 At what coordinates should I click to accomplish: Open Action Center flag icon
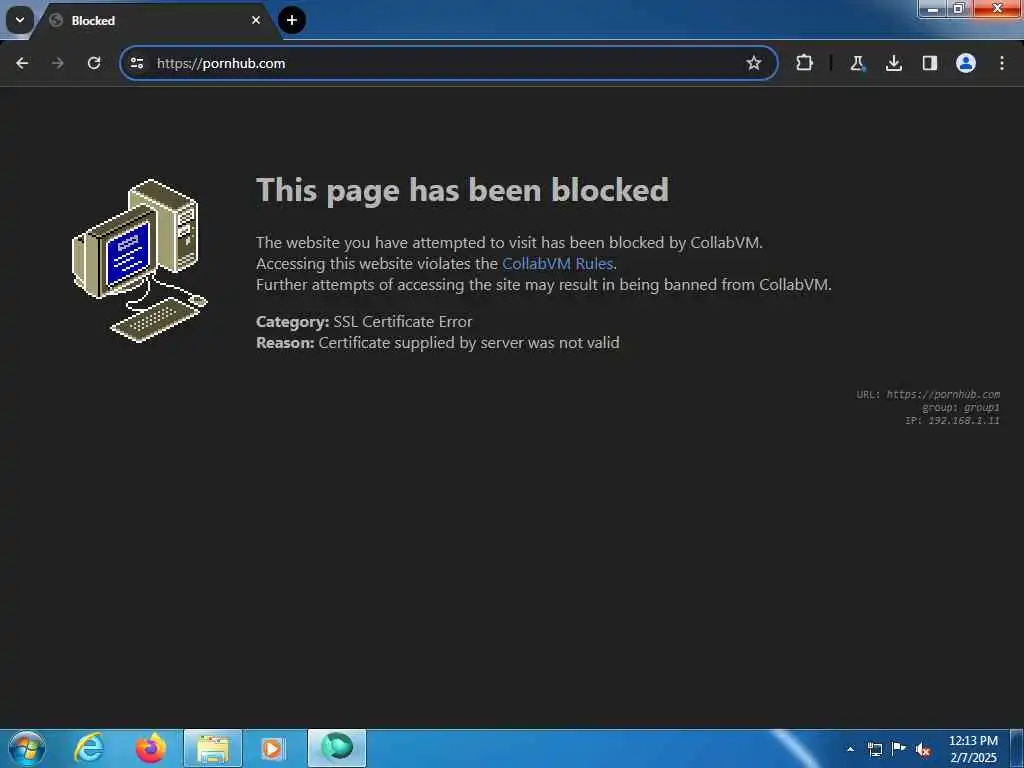tap(899, 749)
